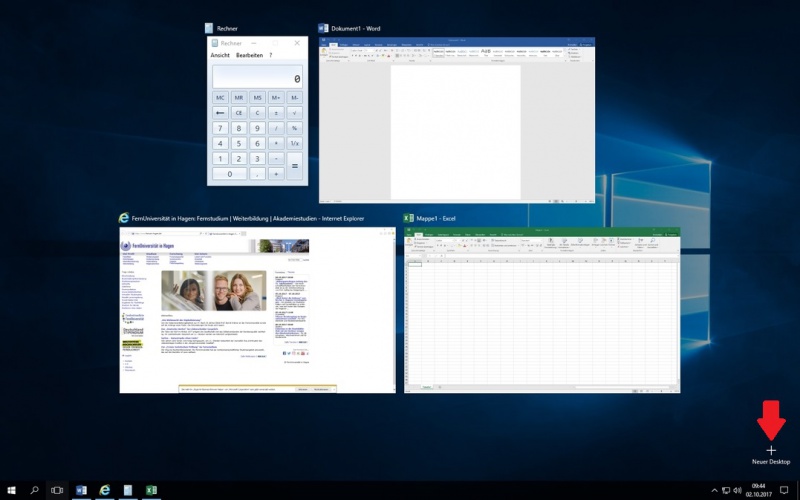Open the network status tray icon
Image resolution: width=800 pixels, height=500 pixels.
pyautogui.click(x=726, y=491)
